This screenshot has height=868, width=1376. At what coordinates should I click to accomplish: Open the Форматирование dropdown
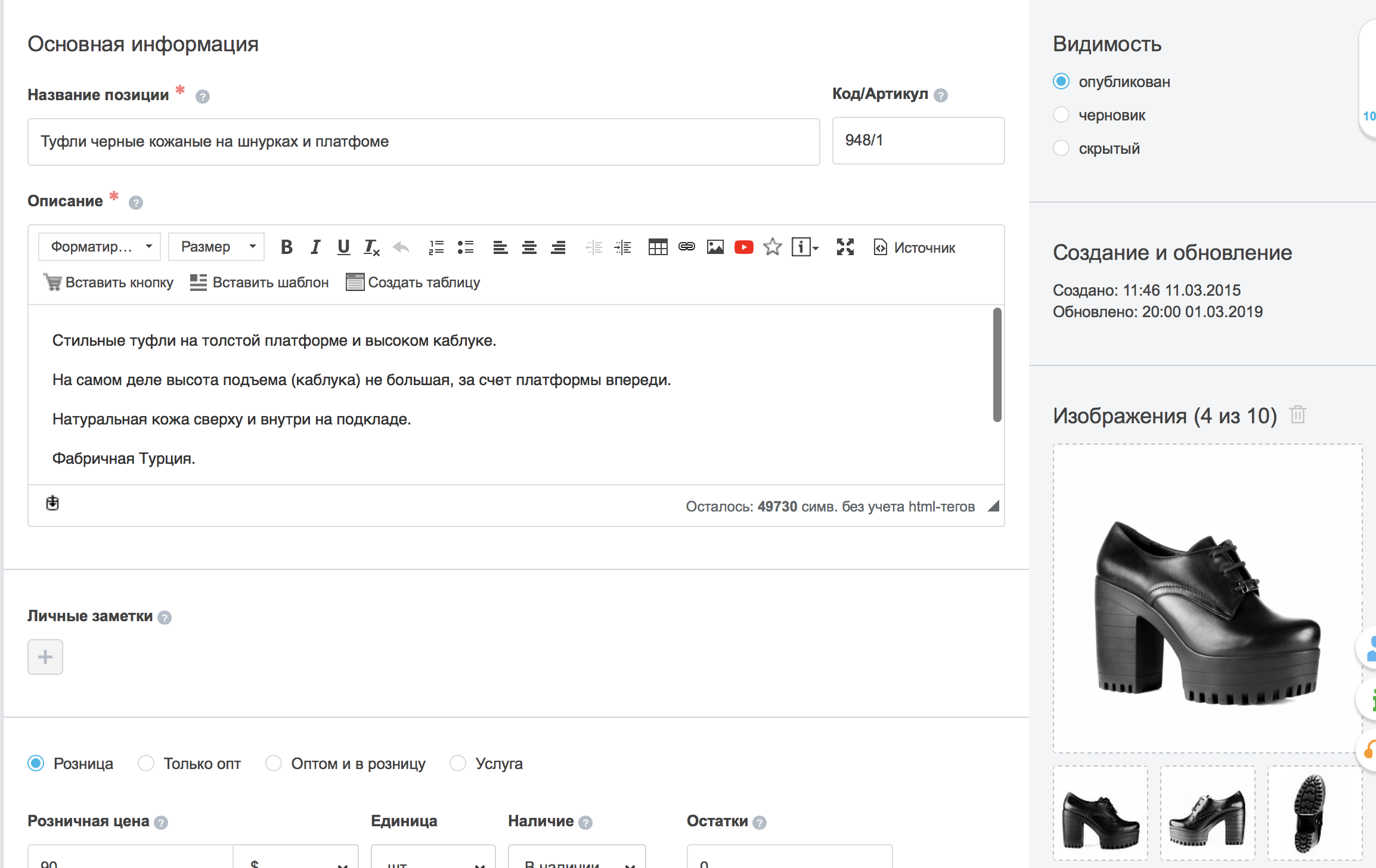click(x=100, y=247)
